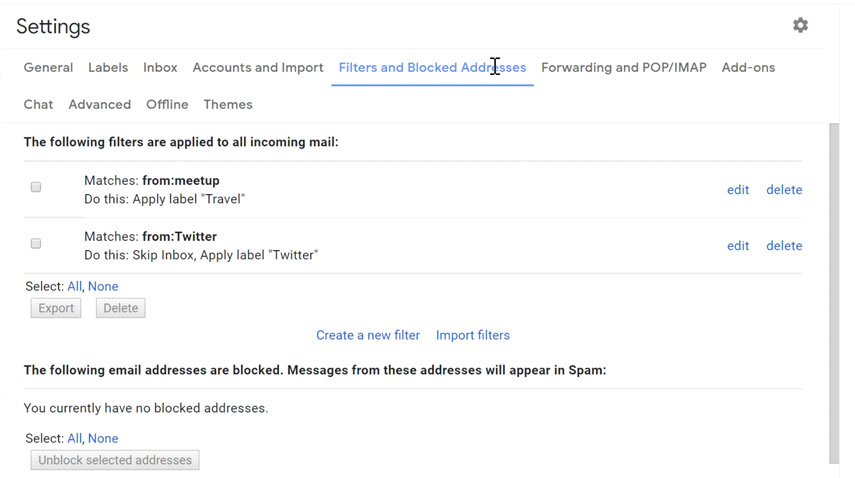
Task: Select All under the filters list
Action: (x=74, y=287)
